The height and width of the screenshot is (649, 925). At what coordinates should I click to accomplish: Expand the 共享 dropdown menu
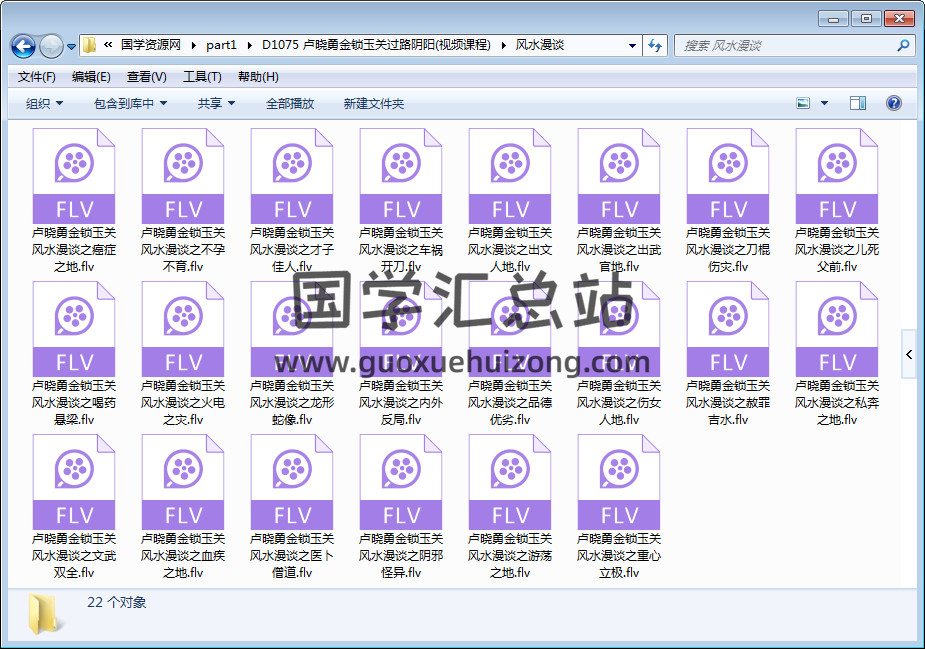(x=216, y=103)
